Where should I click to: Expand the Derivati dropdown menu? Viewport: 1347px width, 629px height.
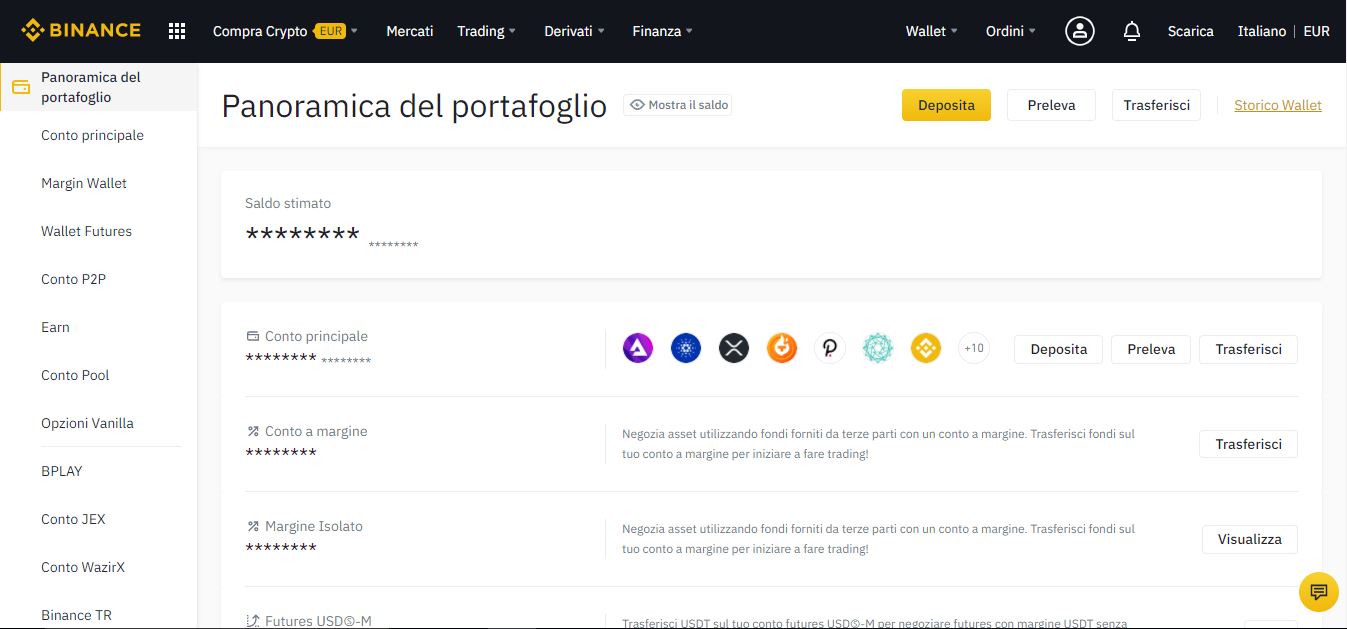click(574, 31)
